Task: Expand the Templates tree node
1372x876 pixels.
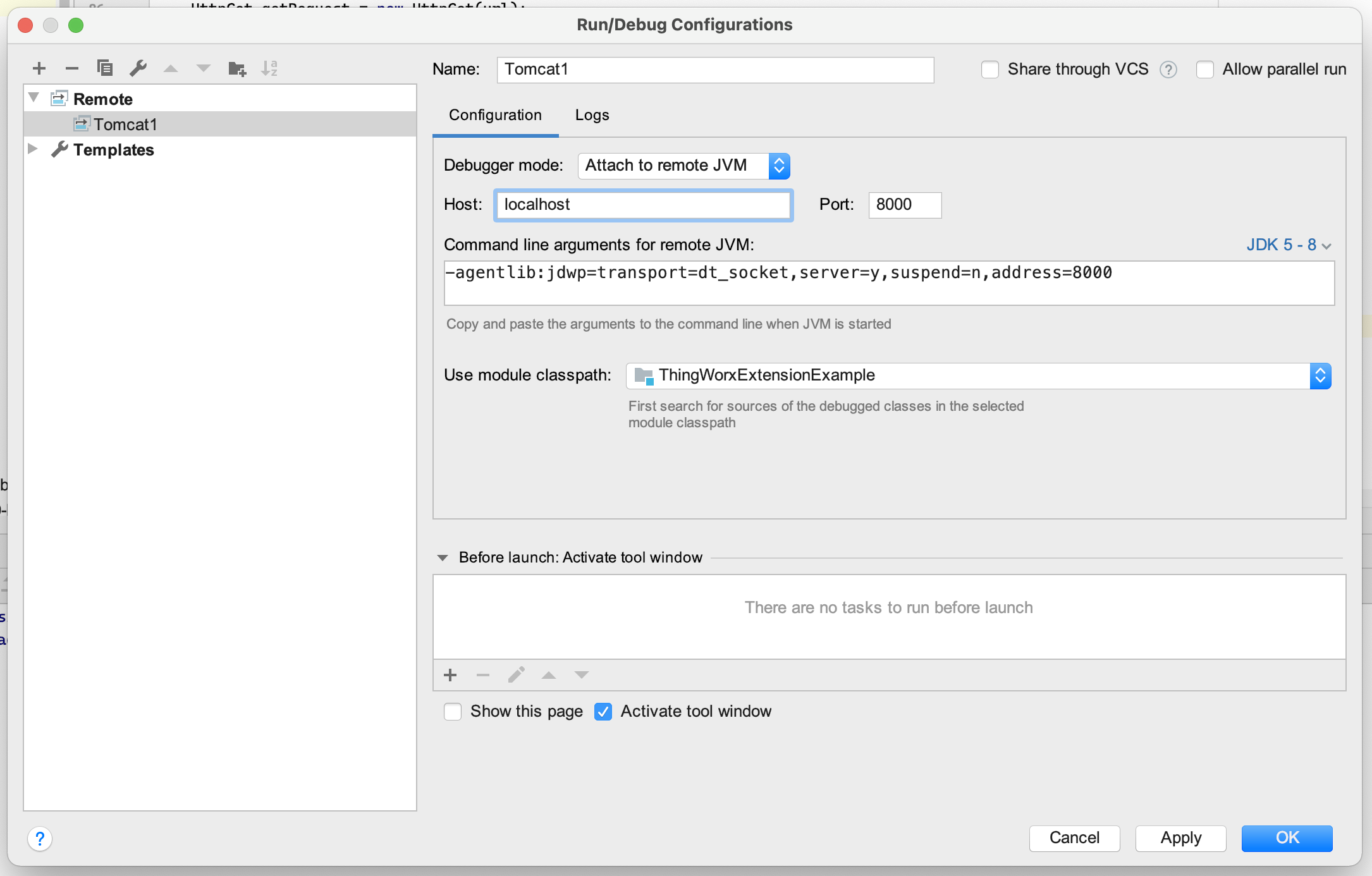Action: (x=33, y=149)
